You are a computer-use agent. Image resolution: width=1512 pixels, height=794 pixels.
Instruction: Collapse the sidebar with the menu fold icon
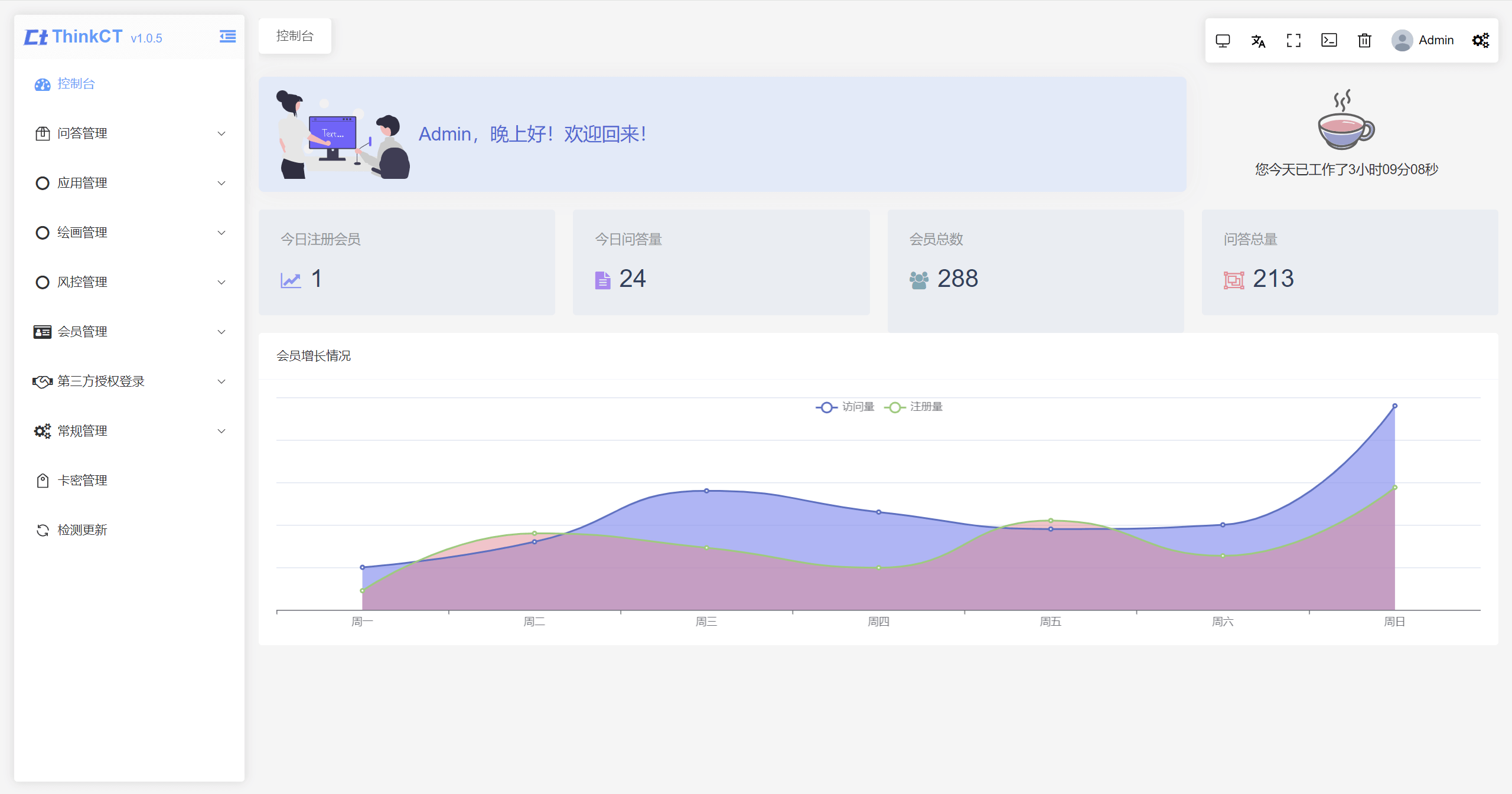point(227,37)
